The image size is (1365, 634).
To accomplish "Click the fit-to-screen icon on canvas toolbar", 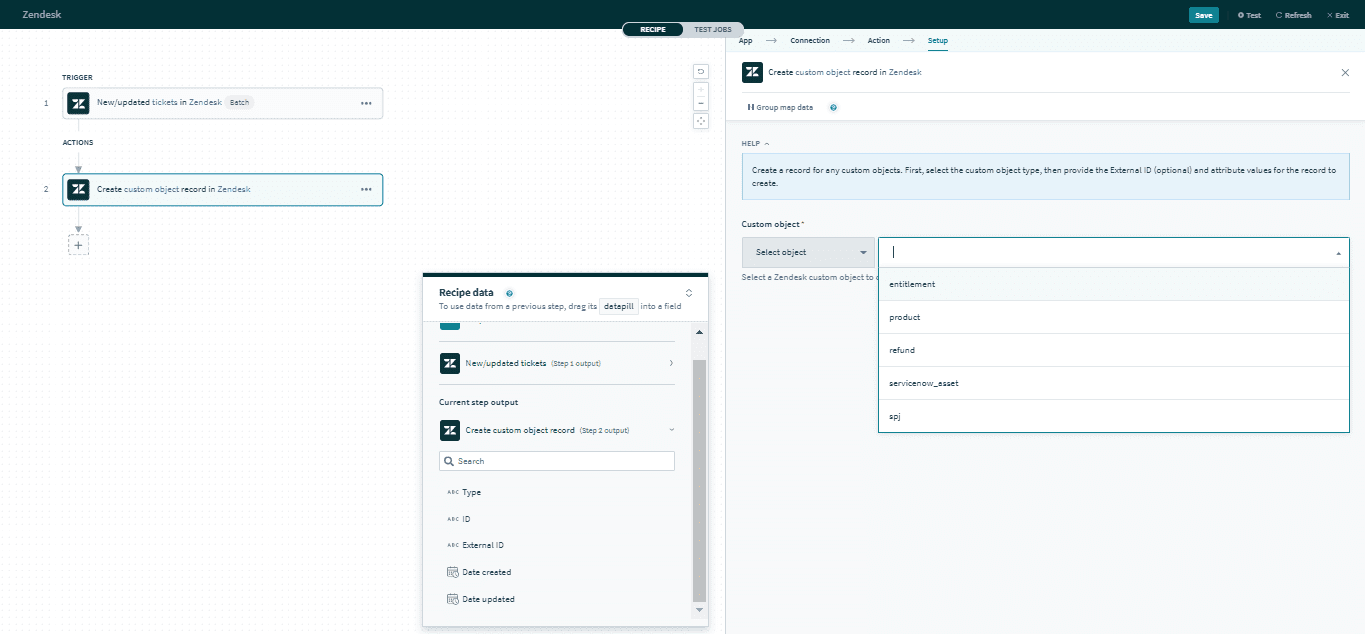I will click(700, 120).
